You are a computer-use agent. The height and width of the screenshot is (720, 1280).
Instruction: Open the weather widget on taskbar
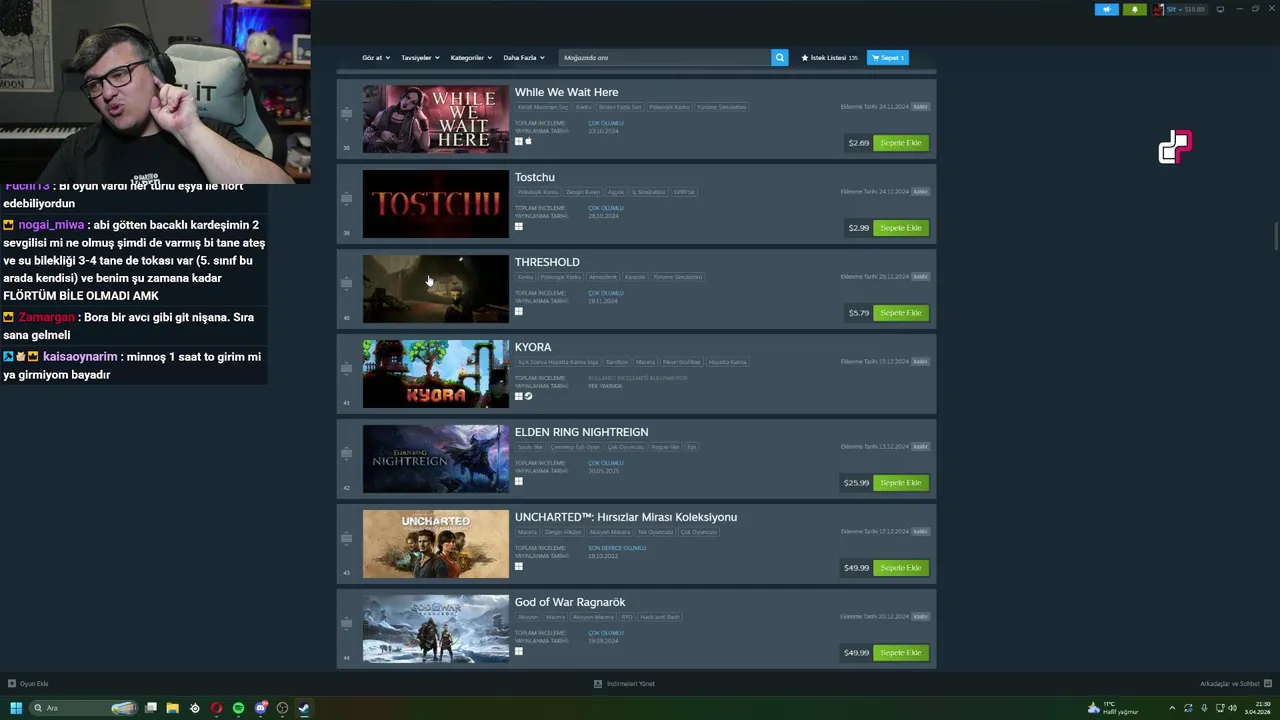1112,708
